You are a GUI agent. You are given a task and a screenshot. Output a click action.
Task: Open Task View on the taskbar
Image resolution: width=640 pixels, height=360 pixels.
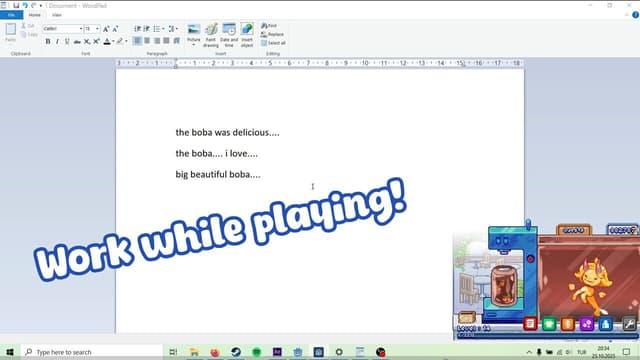(x=173, y=352)
